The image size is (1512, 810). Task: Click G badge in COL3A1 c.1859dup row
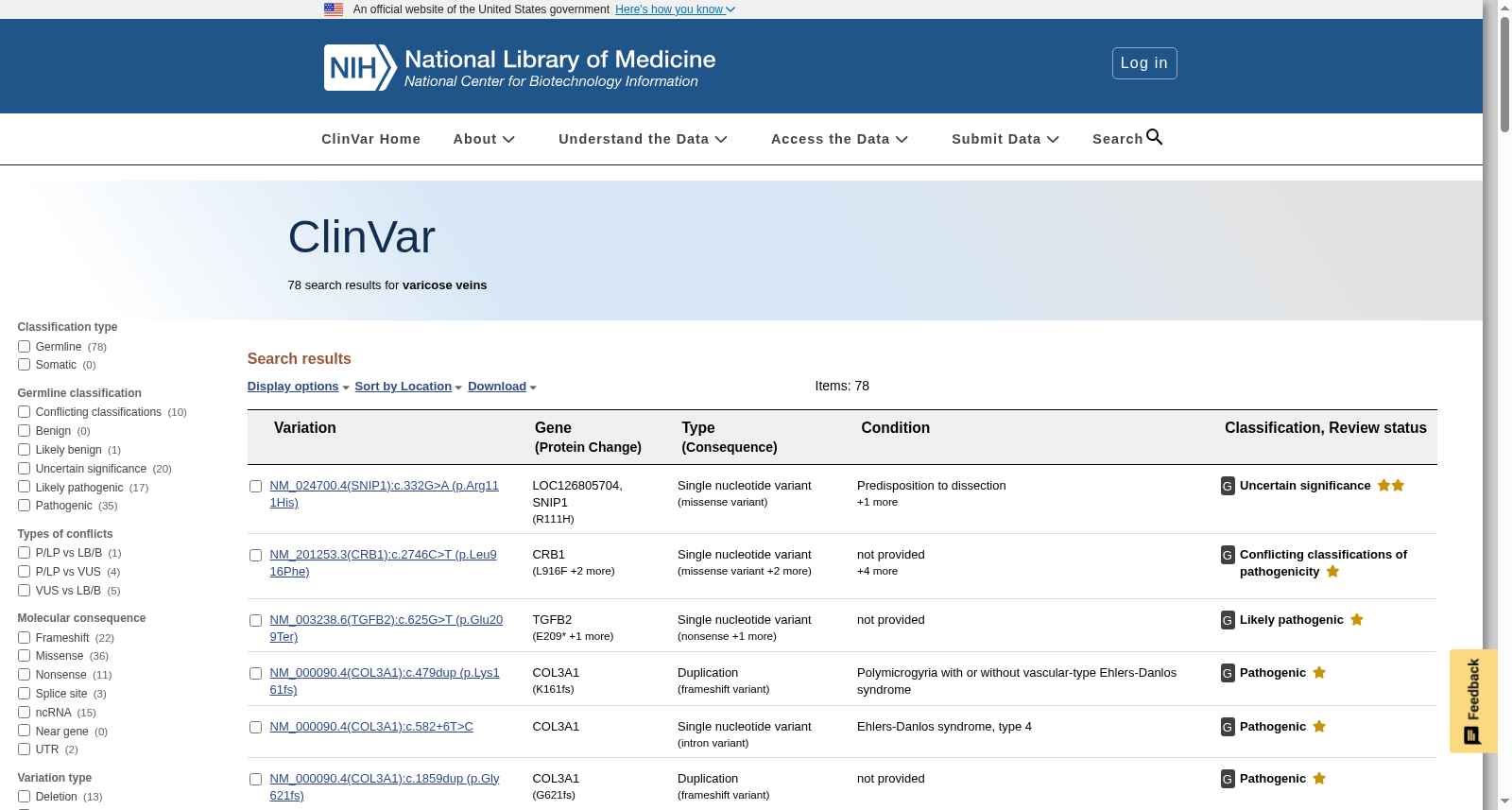pyautogui.click(x=1228, y=779)
